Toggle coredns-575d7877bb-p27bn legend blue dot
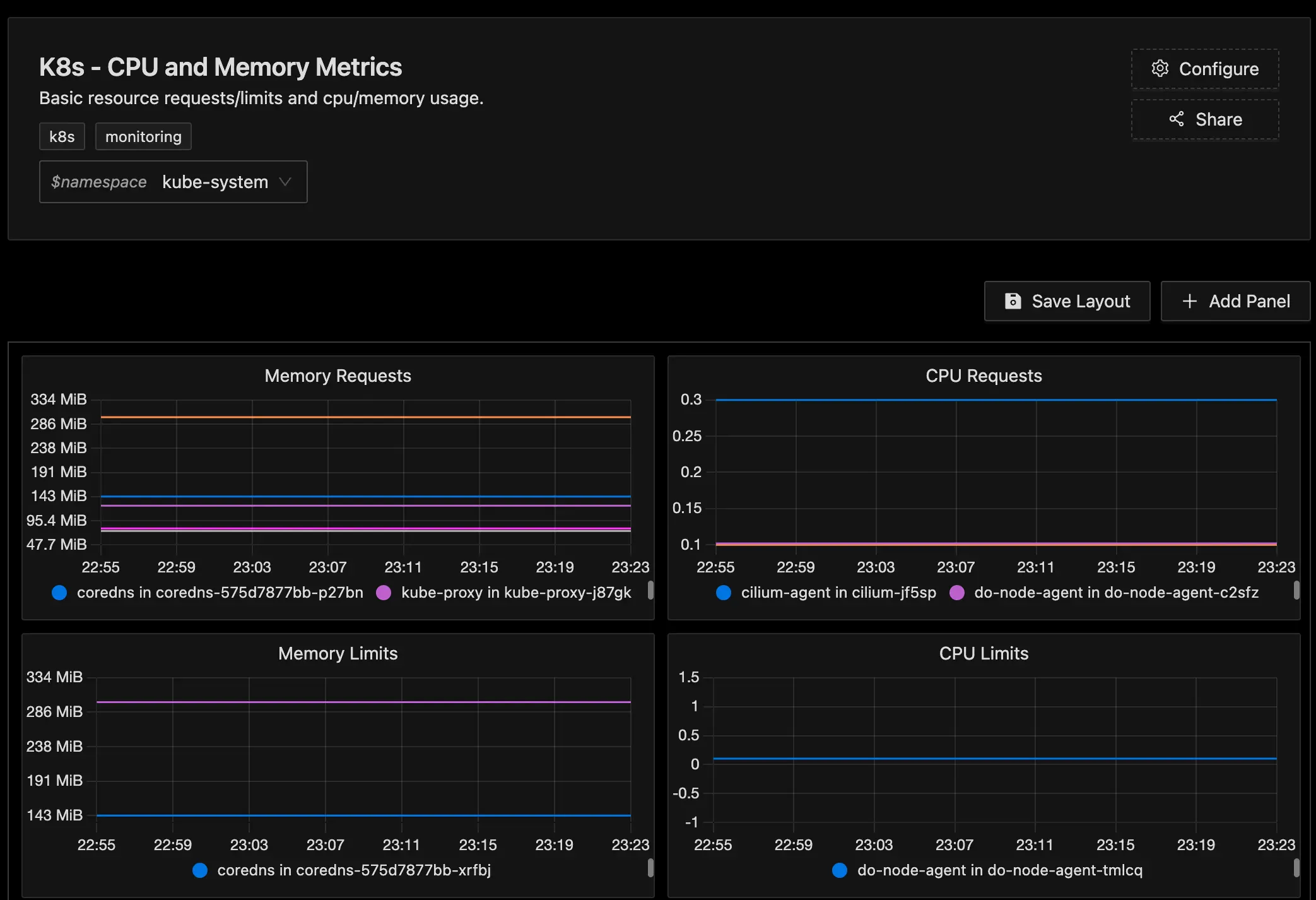 [x=59, y=593]
